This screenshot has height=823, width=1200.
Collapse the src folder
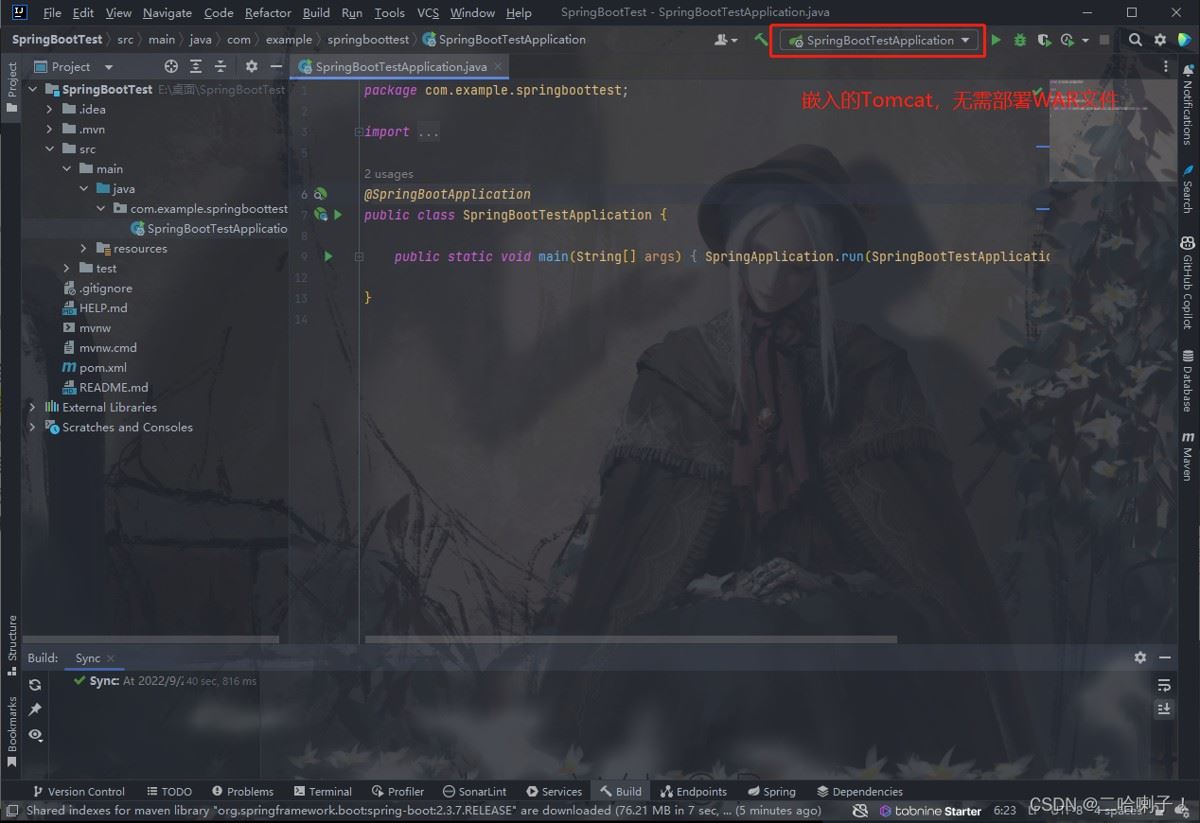click(49, 149)
